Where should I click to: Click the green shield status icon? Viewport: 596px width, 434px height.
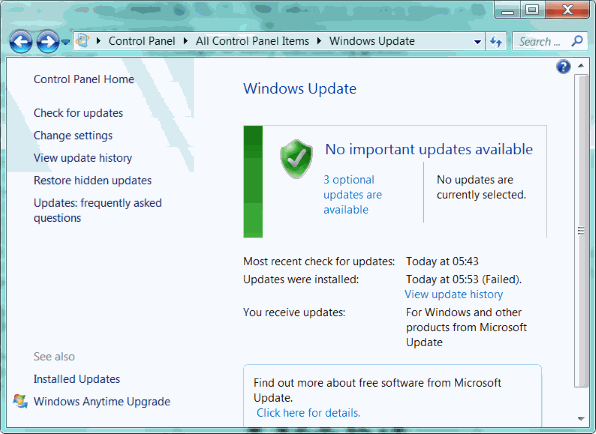[x=296, y=158]
